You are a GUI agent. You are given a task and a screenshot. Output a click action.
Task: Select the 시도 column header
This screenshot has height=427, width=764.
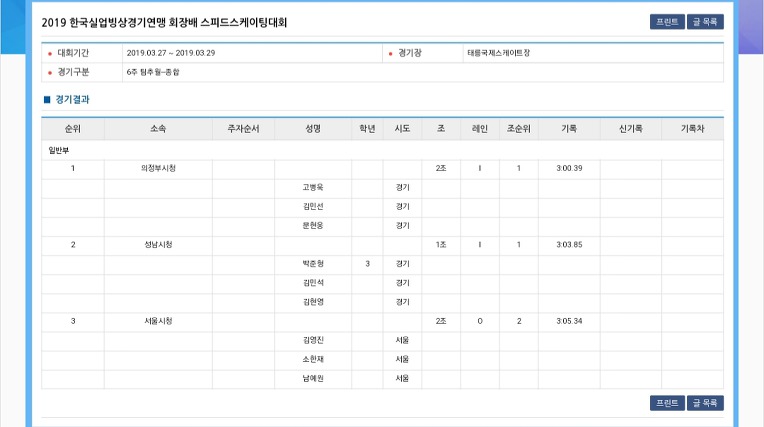pyautogui.click(x=402, y=129)
